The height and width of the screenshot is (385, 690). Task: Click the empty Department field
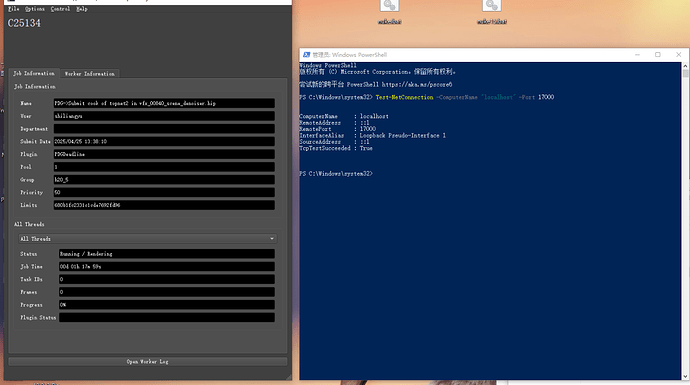click(x=164, y=129)
